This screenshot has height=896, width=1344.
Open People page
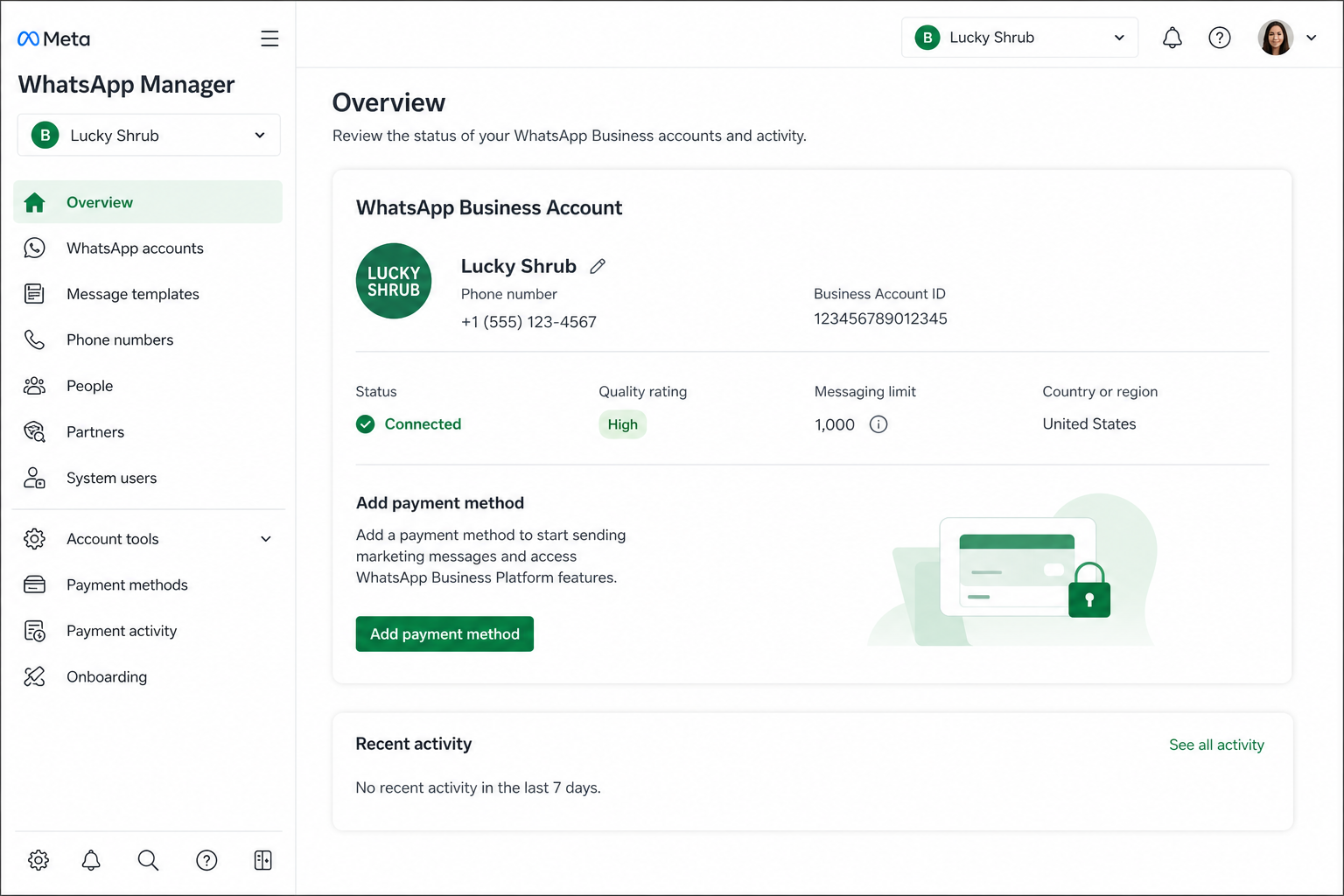[148, 386]
